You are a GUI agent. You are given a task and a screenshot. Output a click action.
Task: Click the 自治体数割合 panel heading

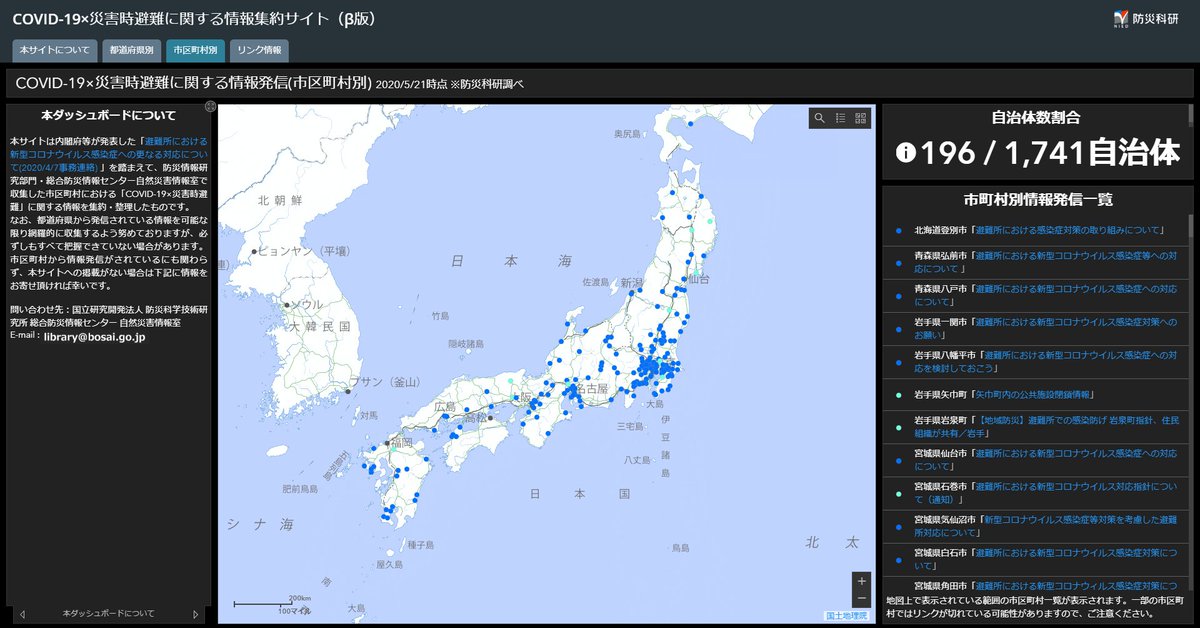tap(1035, 117)
